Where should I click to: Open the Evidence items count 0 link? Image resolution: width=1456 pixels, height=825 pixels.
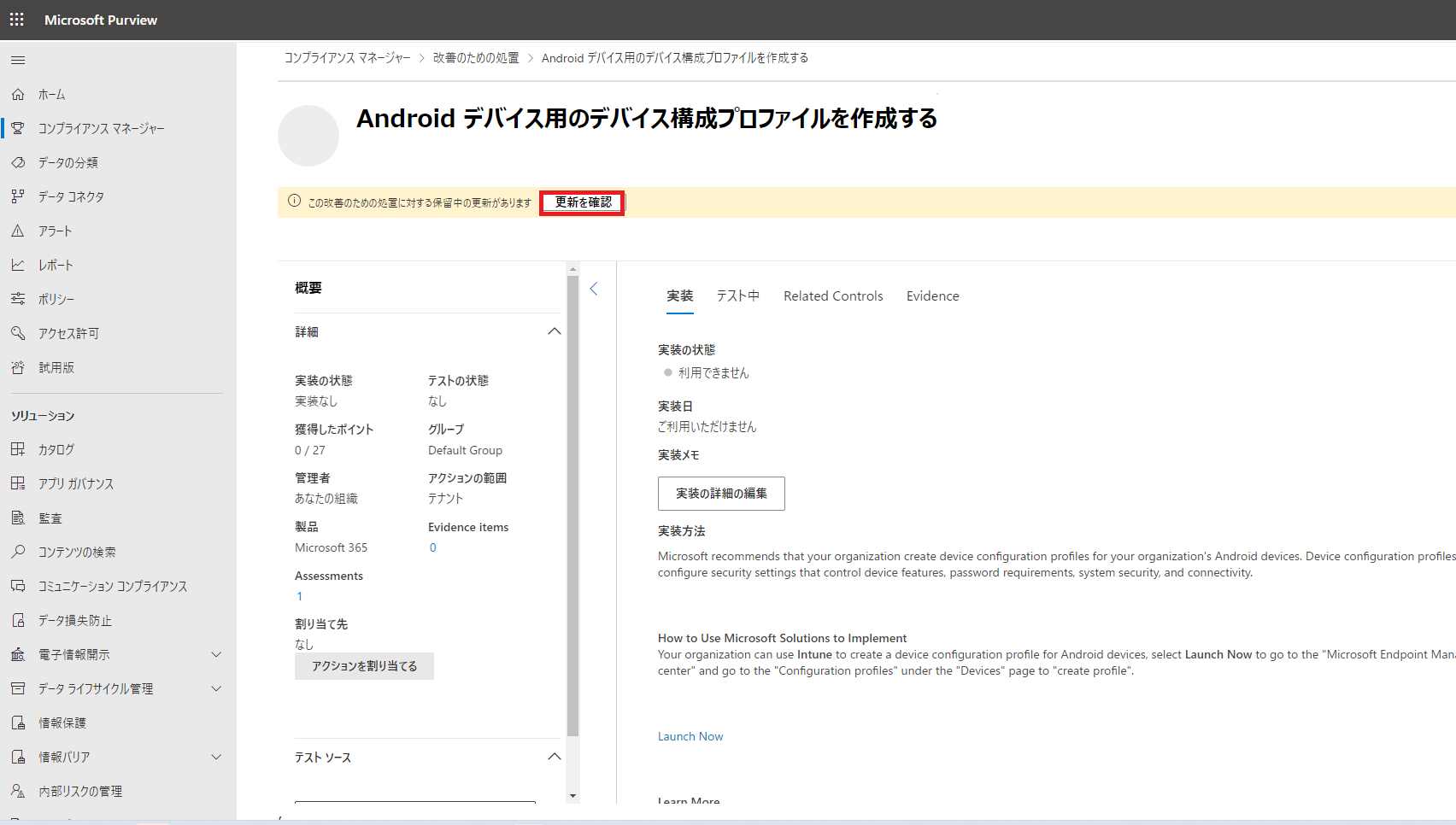[x=432, y=548]
